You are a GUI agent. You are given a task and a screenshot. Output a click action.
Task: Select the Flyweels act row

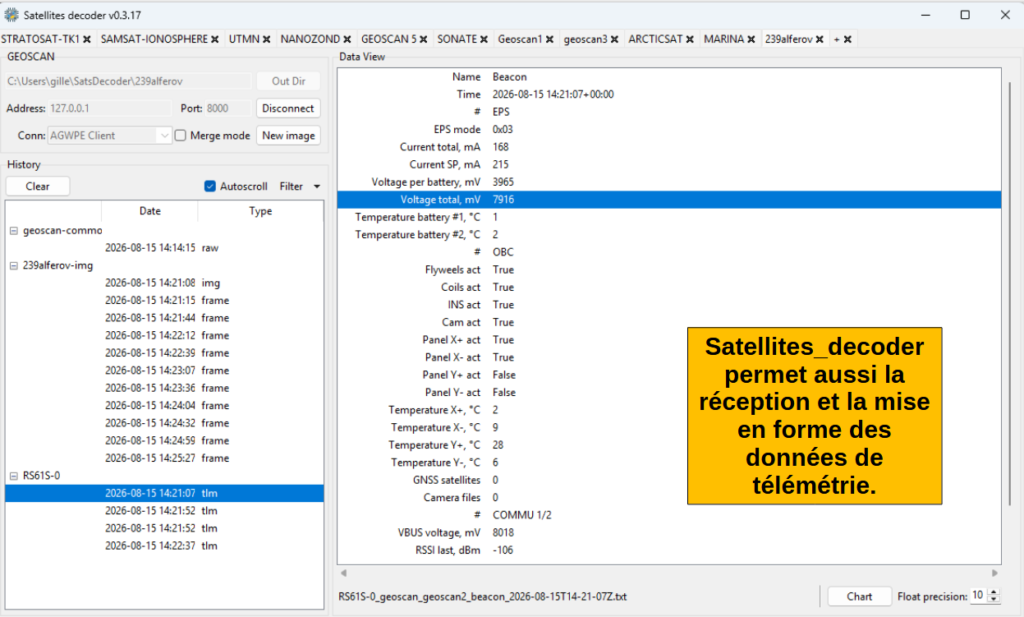click(x=669, y=270)
